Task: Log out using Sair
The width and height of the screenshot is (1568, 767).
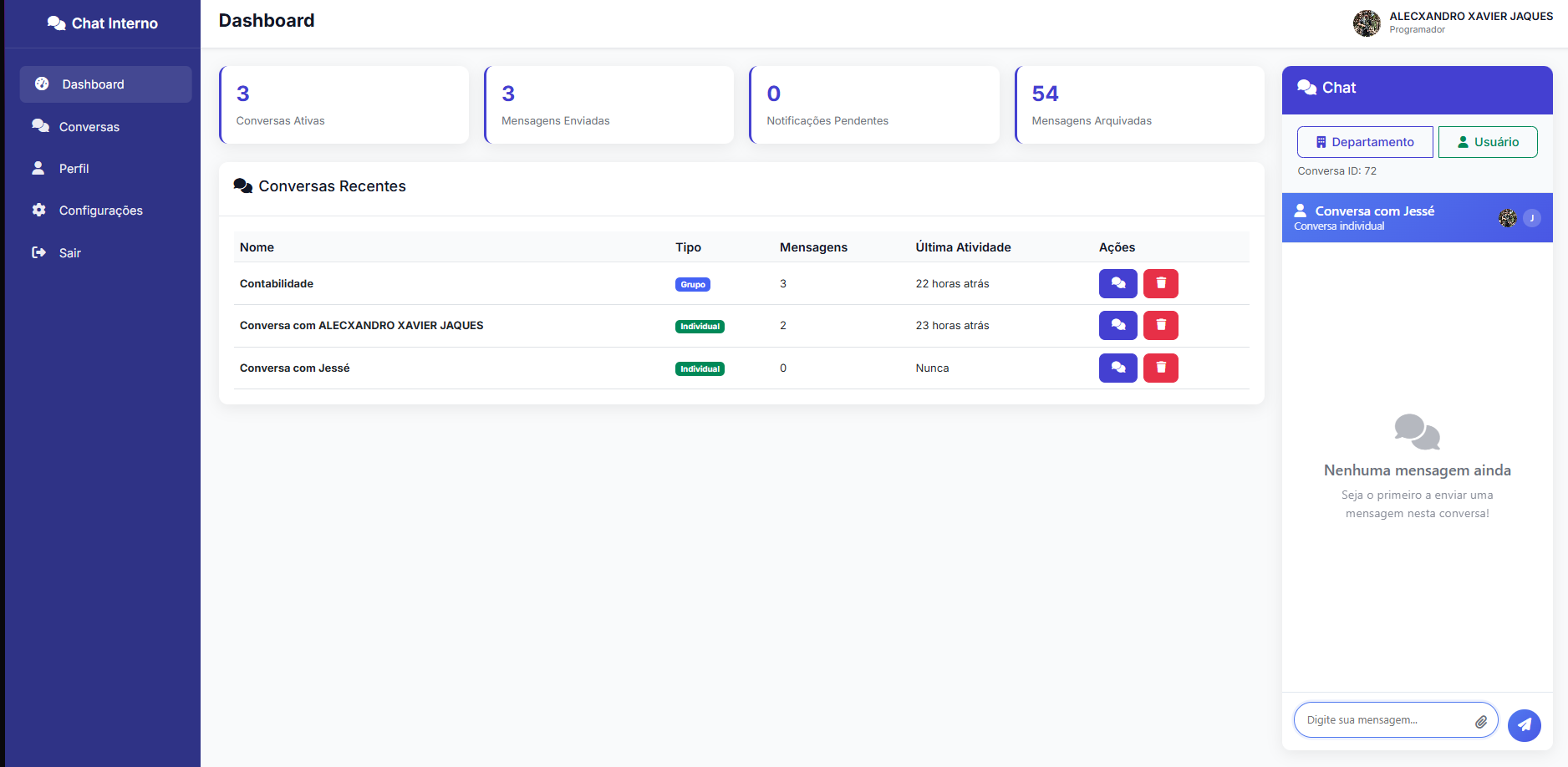Action: [x=69, y=253]
